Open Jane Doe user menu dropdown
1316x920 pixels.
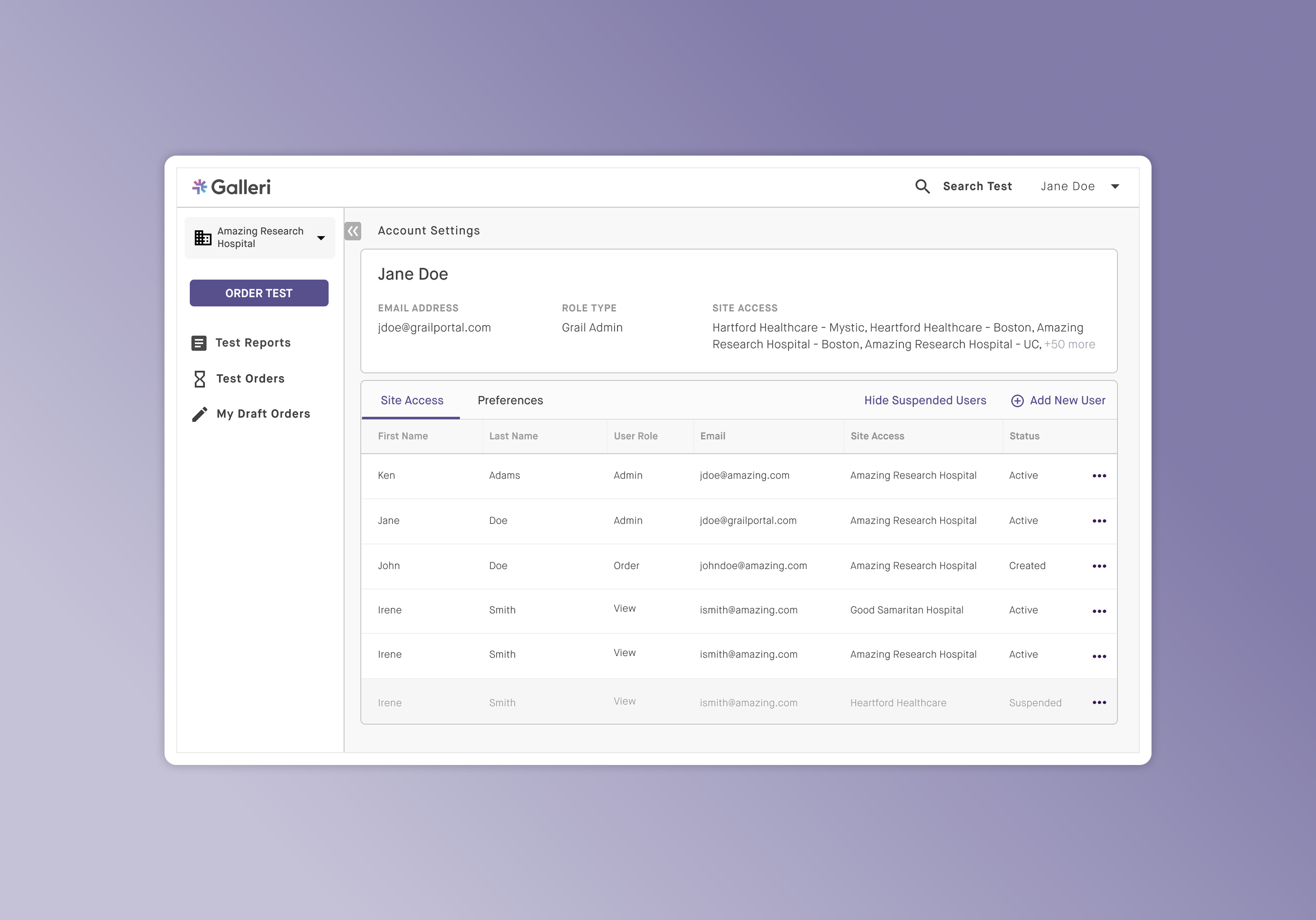[x=1114, y=186]
